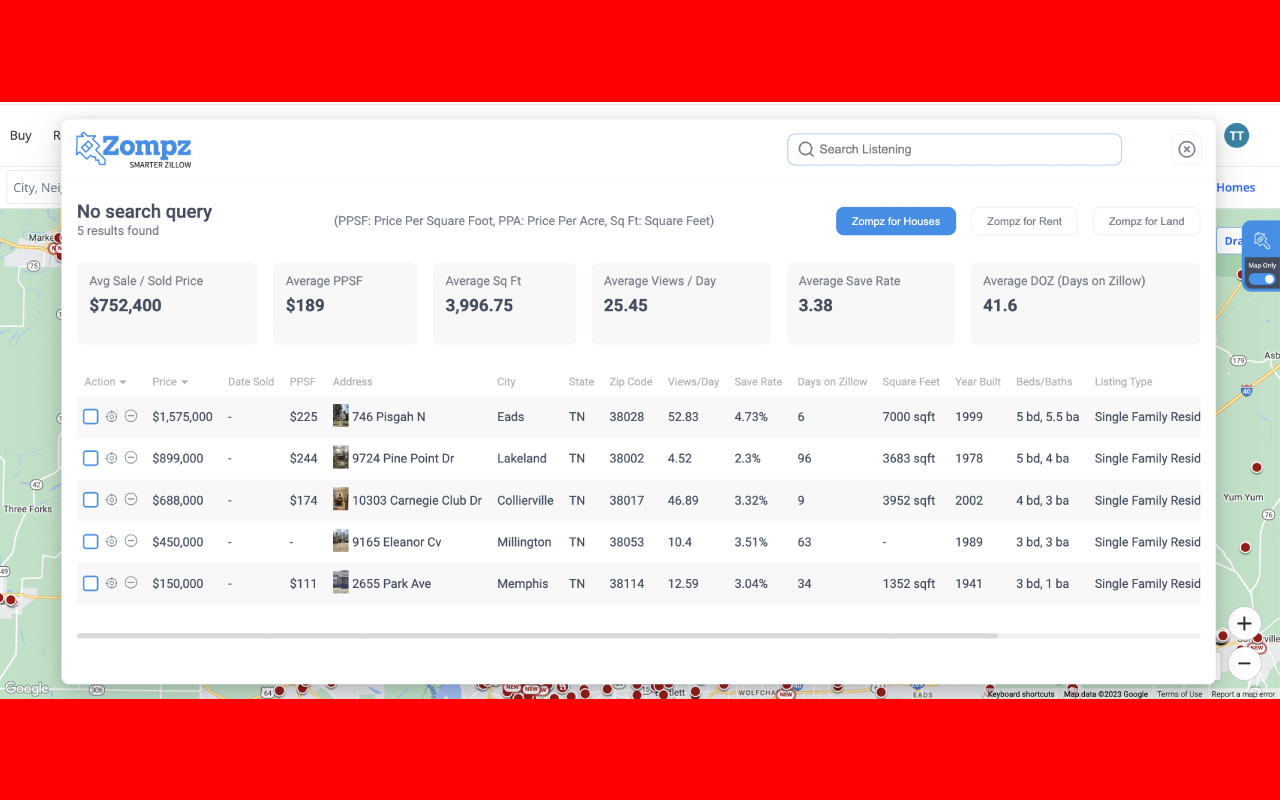Screen dimensions: 1280x800
Task: Select the checkbox for 746 Pisgah N
Action: 90,417
